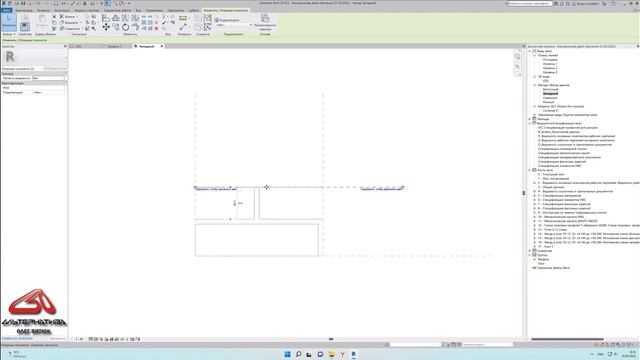Select Сечение 0 section in browser

coord(550,111)
